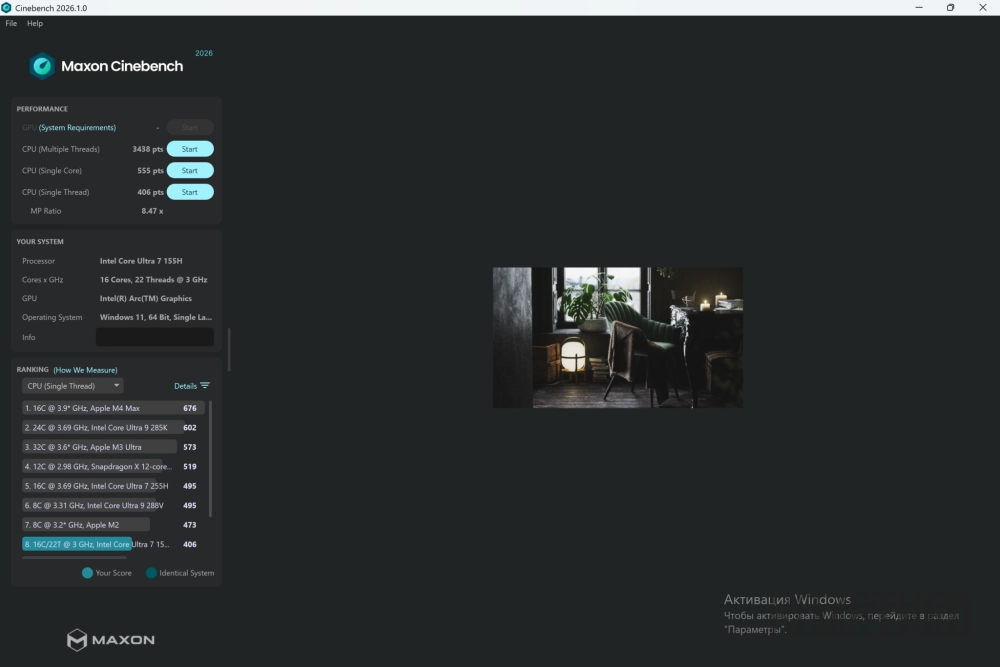Start the CPU (Single Core) benchmark

(x=189, y=171)
